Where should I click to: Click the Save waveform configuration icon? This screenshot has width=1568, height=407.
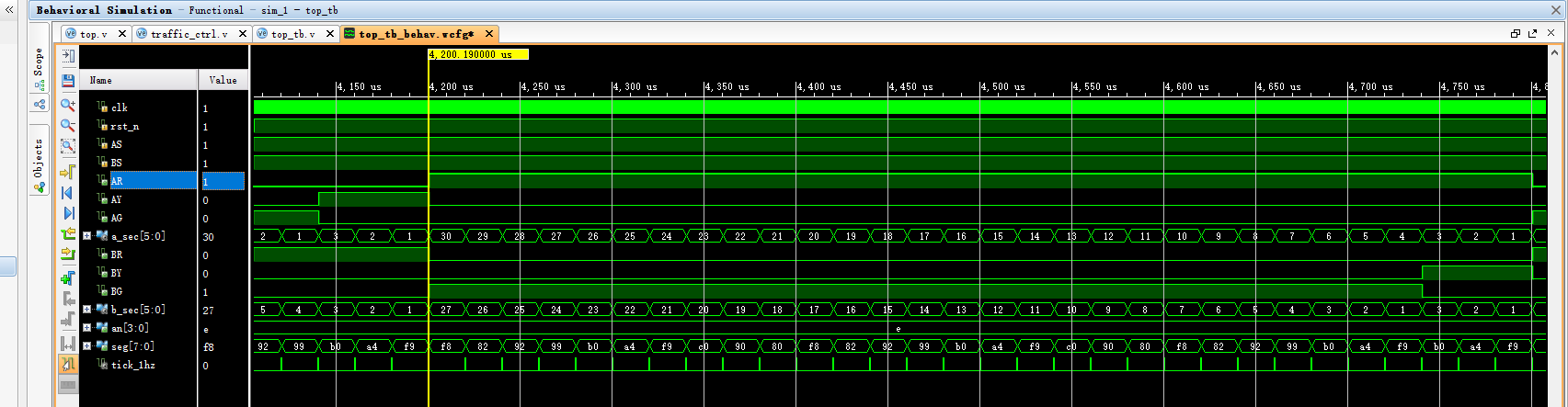(x=68, y=81)
